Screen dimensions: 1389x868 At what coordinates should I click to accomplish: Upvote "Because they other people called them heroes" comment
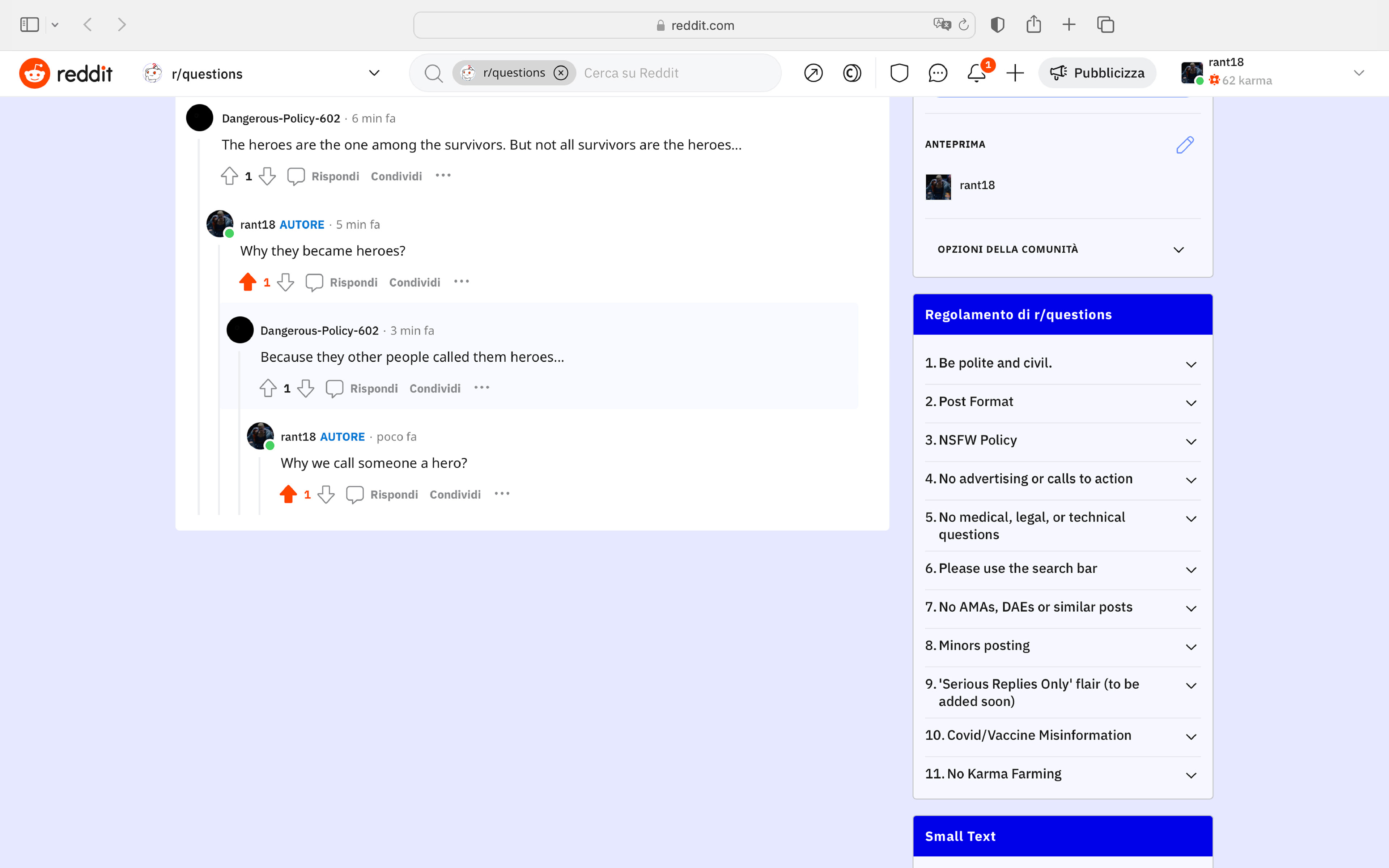pos(268,388)
